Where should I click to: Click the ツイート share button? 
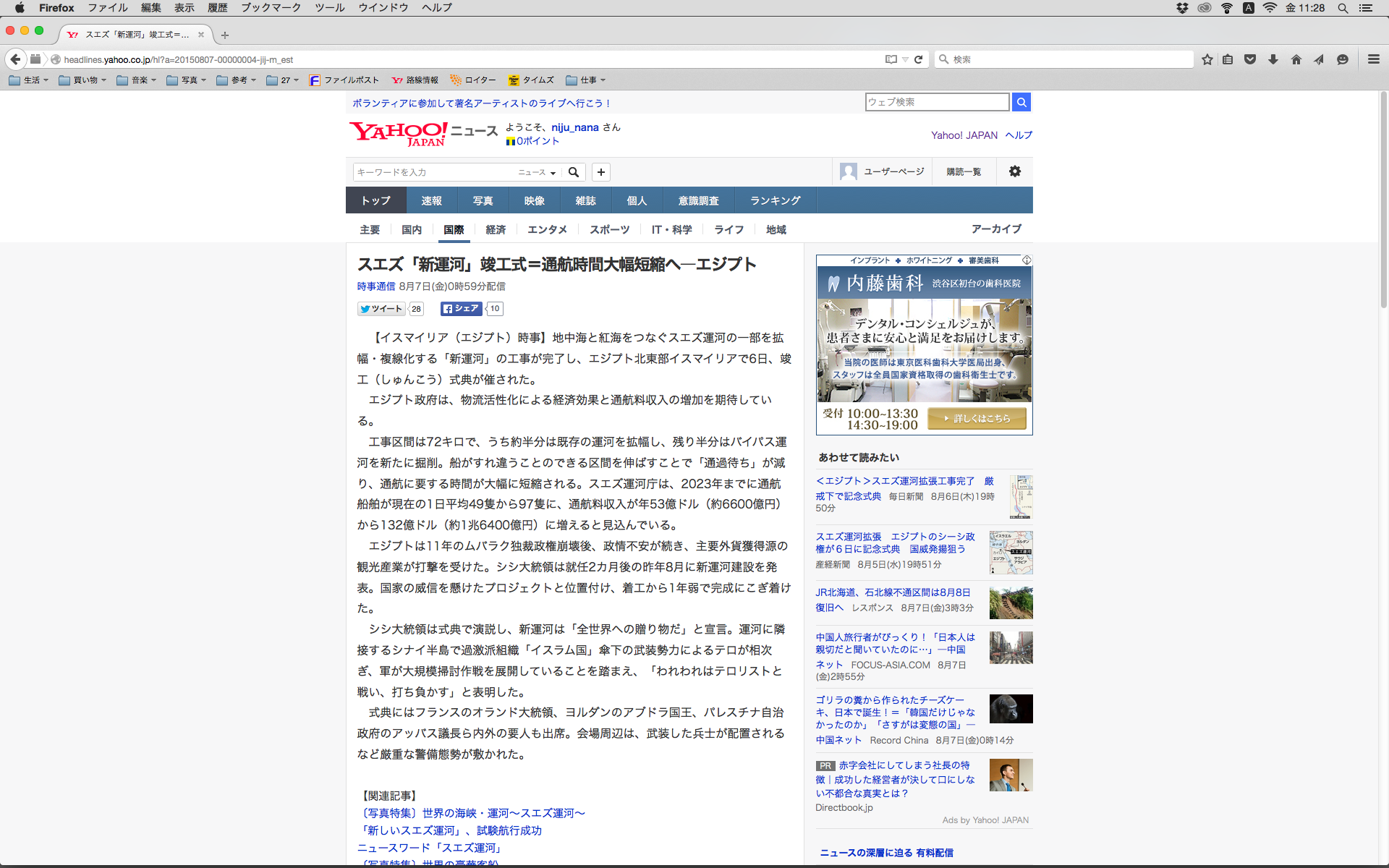381,309
